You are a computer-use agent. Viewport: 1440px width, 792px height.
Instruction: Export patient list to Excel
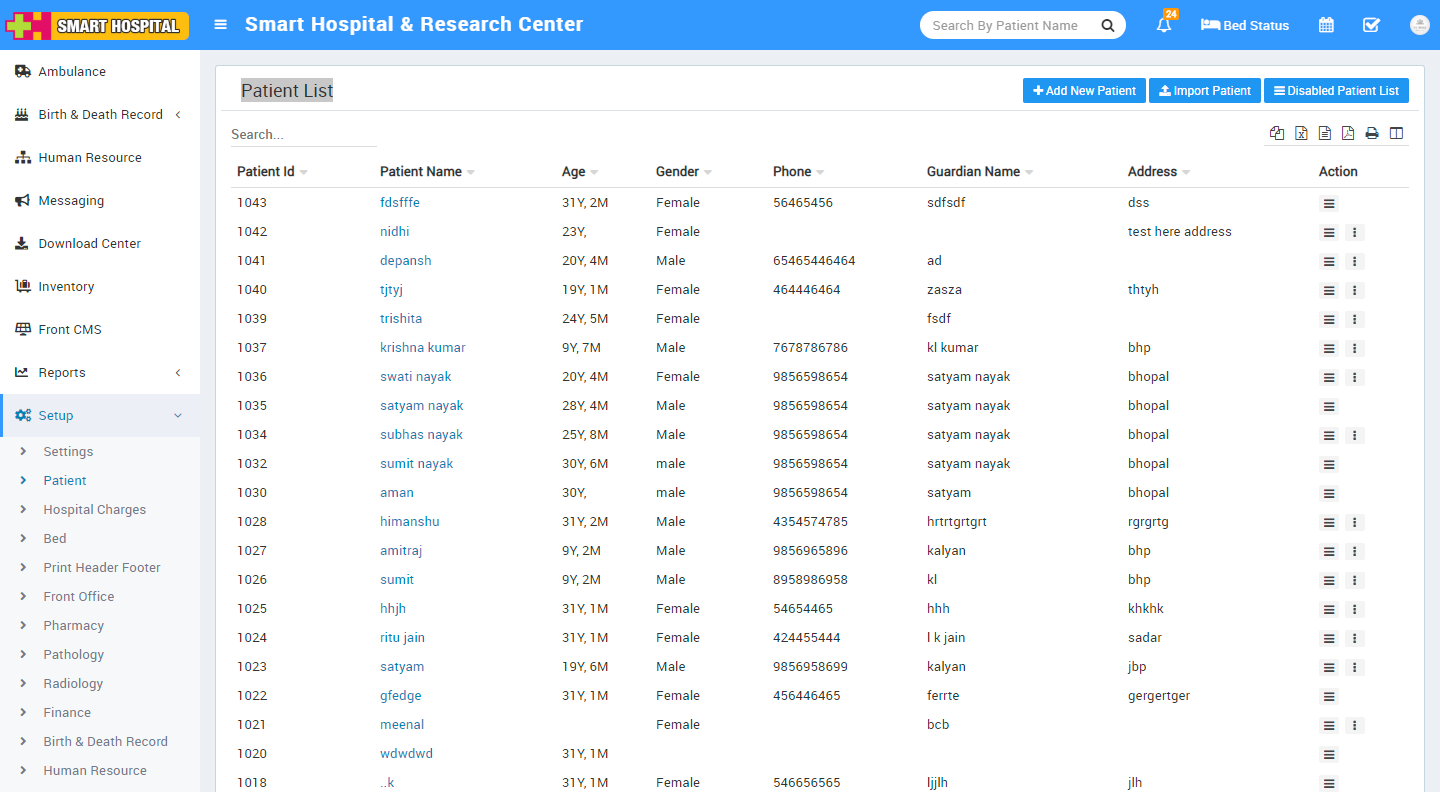click(x=1301, y=133)
